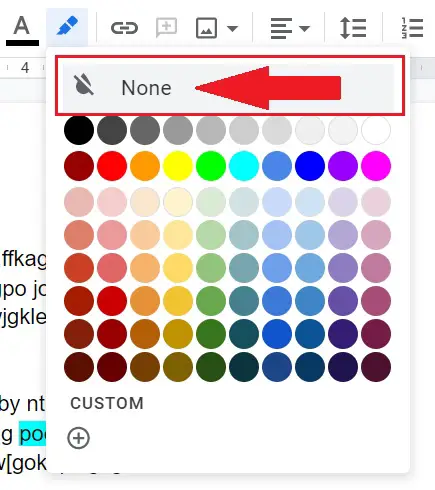The image size is (435, 490).
Task: Click the add comment icon
Action: [x=166, y=27]
